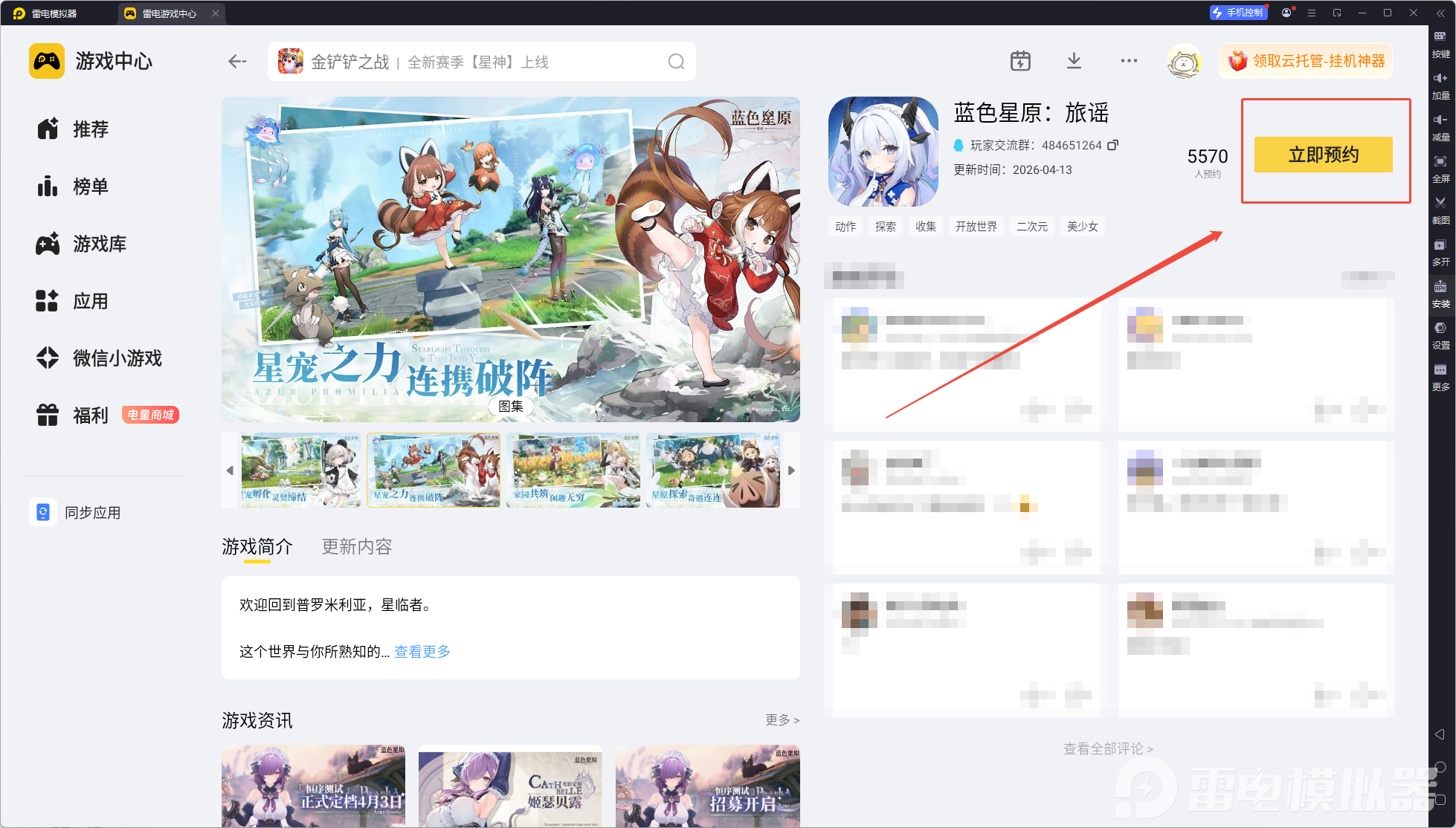Switch to 更新内容 tab
The width and height of the screenshot is (1456, 828).
pyautogui.click(x=356, y=547)
